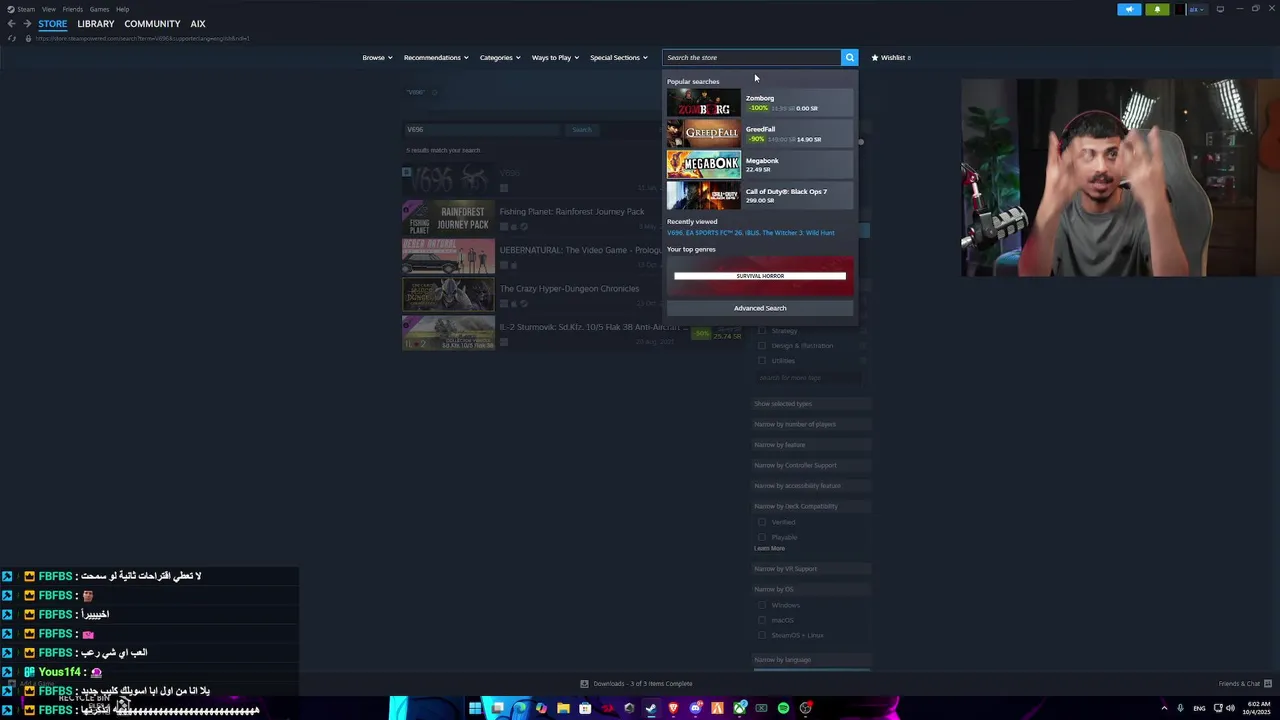
Task: Open Microsoft Store from the taskbar
Action: 585,708
